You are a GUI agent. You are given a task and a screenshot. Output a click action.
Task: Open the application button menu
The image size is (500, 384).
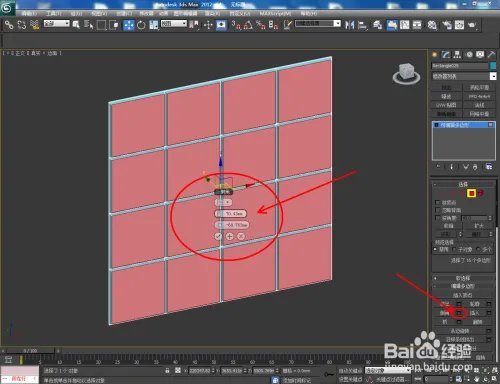click(x=7, y=7)
